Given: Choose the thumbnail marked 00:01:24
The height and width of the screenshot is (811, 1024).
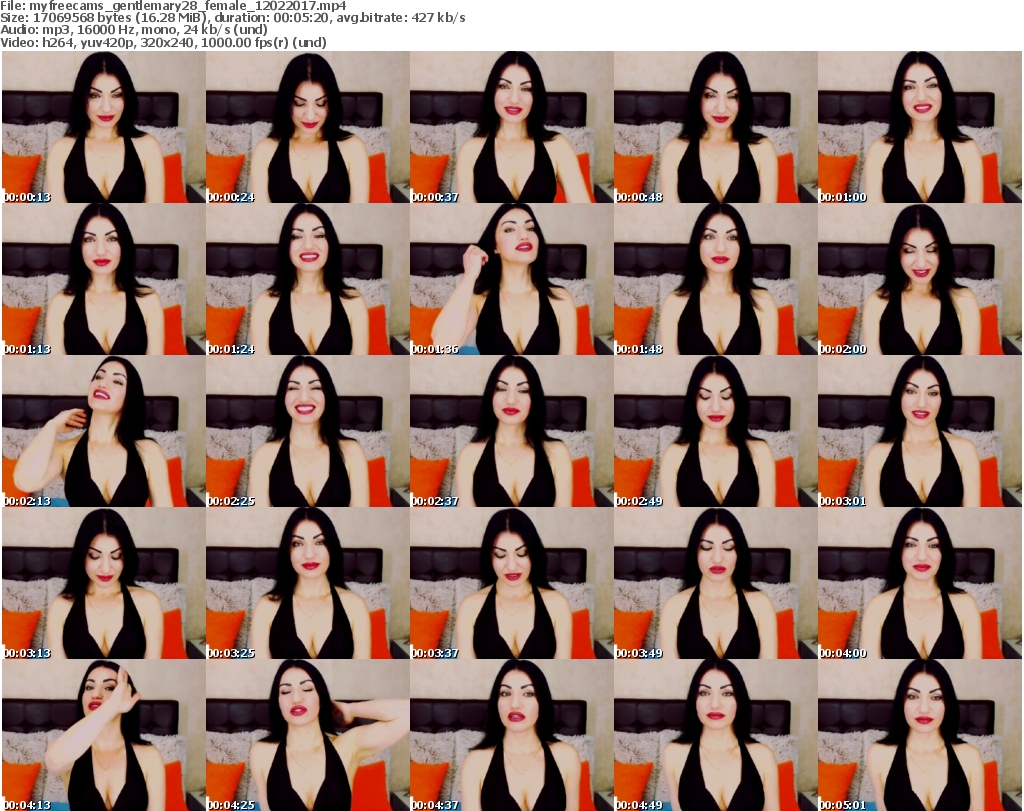Looking at the screenshot, I should [308, 279].
